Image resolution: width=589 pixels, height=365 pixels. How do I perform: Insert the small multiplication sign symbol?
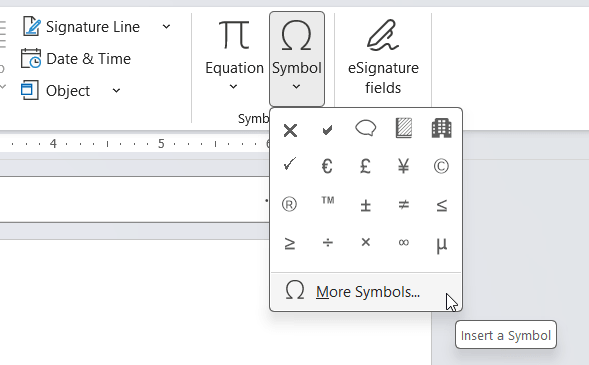(x=365, y=242)
